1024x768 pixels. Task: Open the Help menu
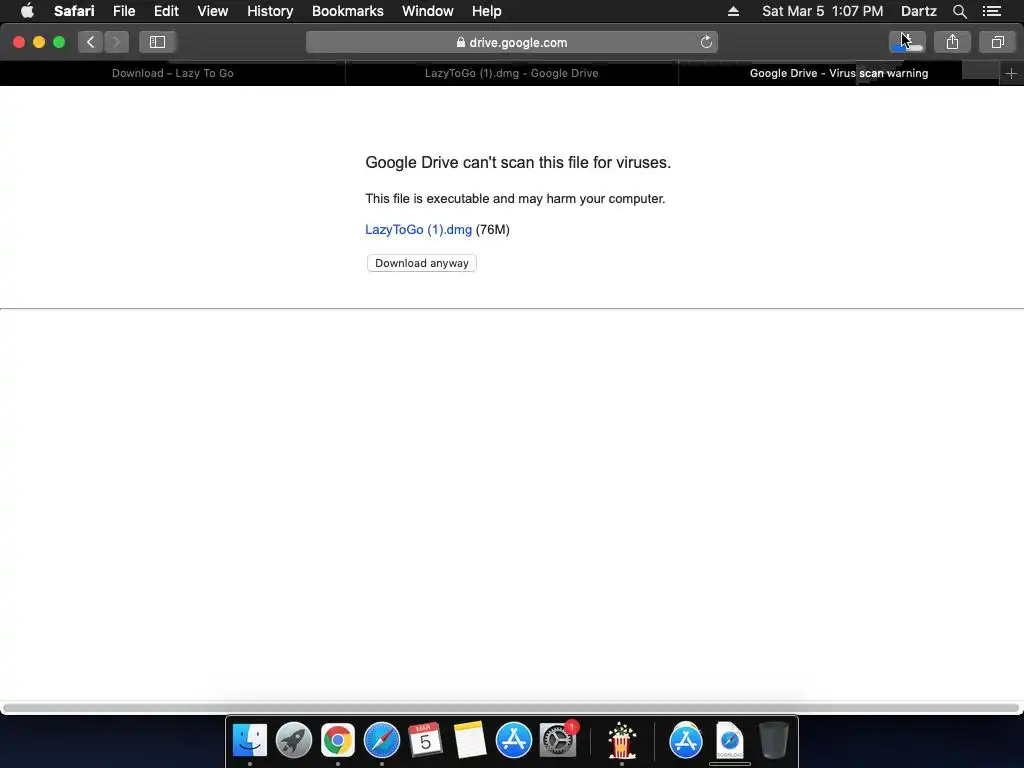[x=487, y=11]
